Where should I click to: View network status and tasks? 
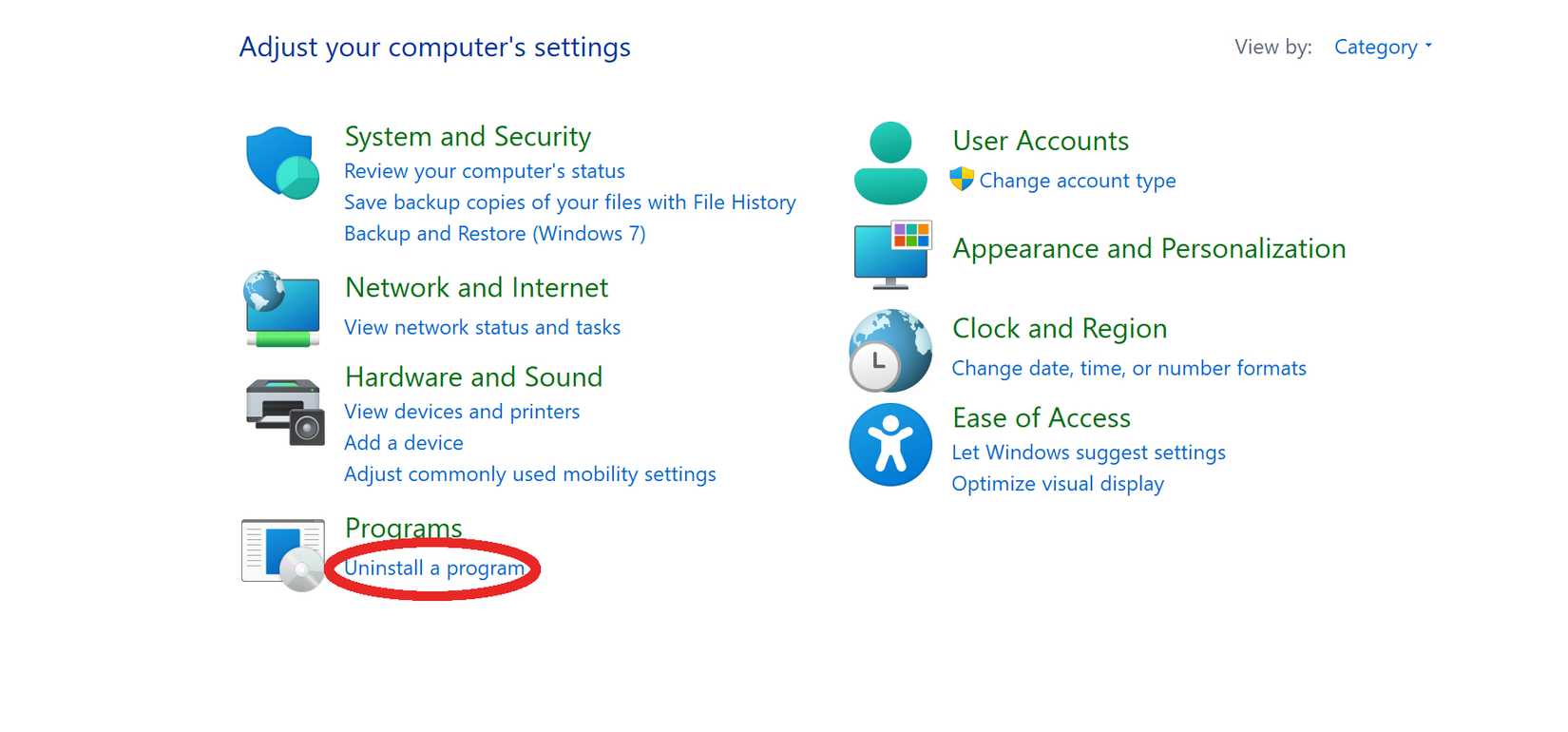pos(483,327)
